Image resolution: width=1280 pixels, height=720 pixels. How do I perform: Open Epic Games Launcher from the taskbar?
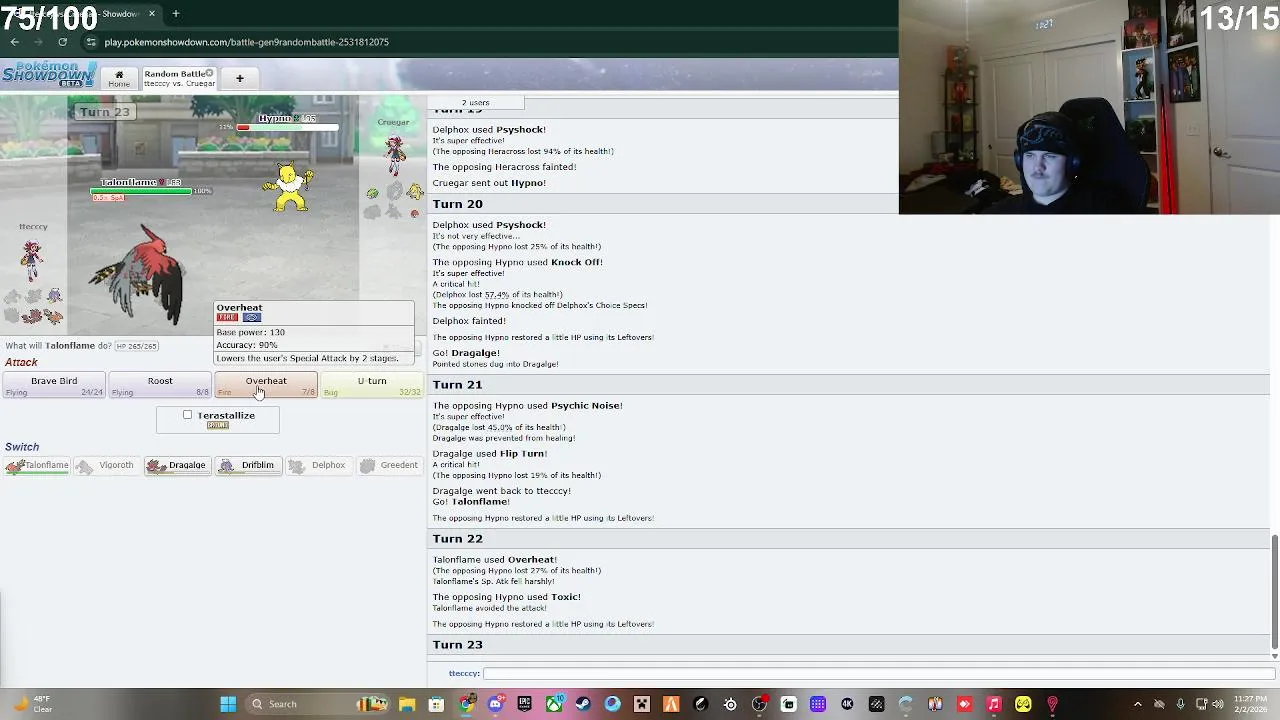[x=524, y=704]
